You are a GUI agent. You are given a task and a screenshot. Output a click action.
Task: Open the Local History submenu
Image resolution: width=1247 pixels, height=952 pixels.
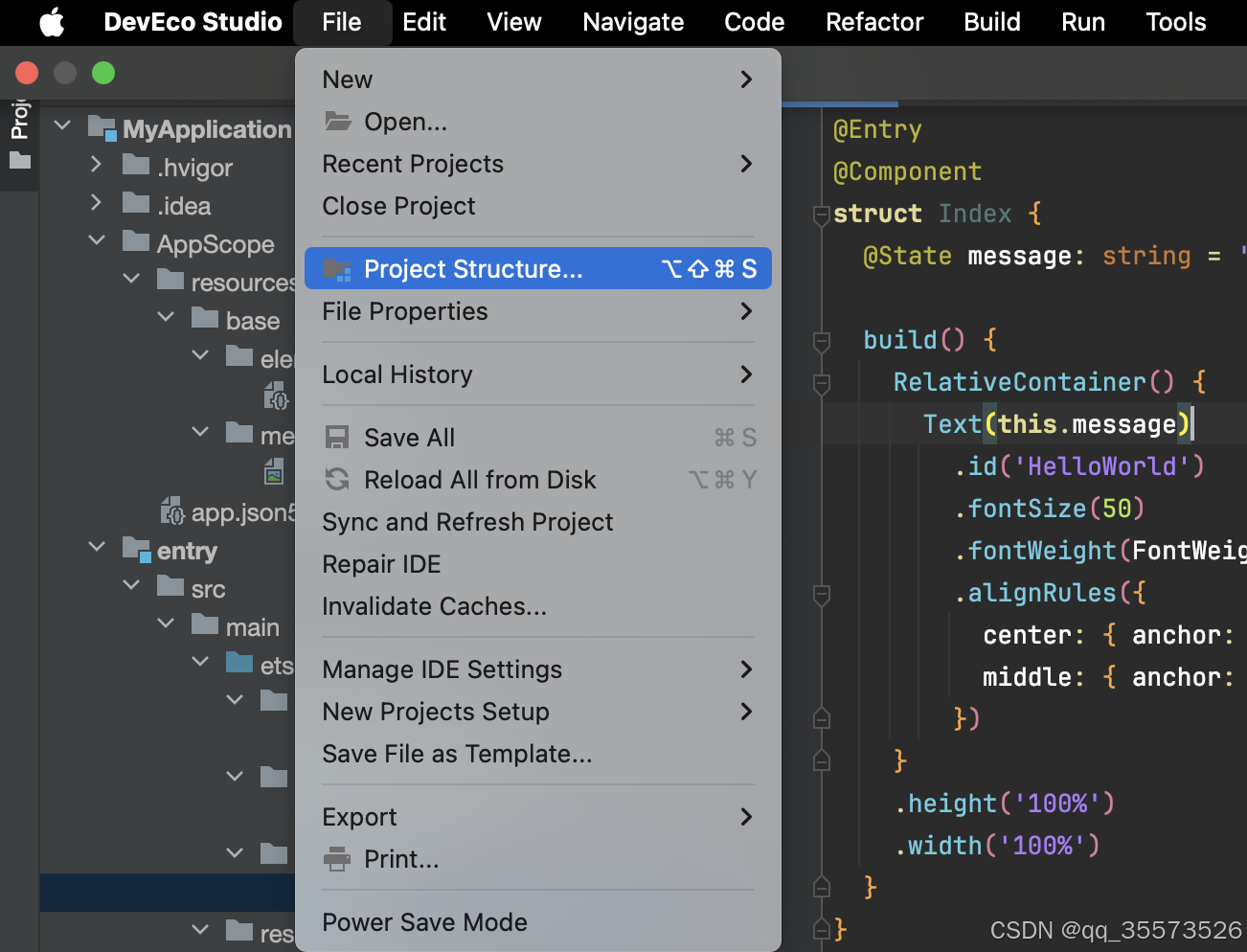coord(538,374)
